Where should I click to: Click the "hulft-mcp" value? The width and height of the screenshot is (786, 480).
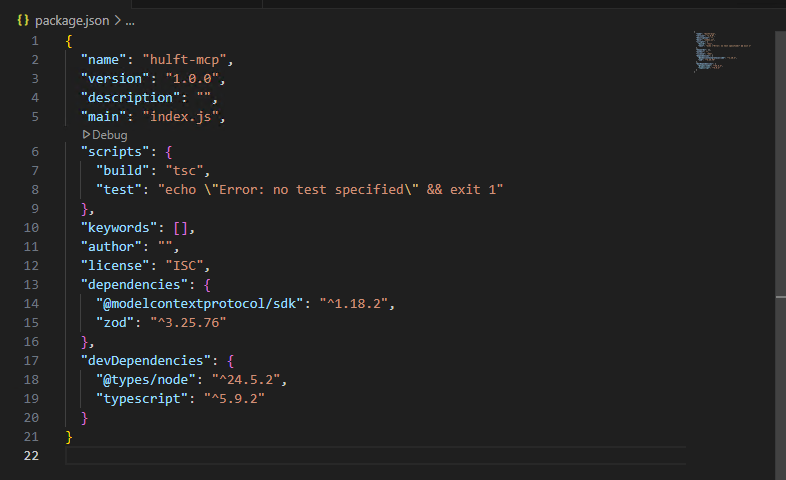click(184, 60)
